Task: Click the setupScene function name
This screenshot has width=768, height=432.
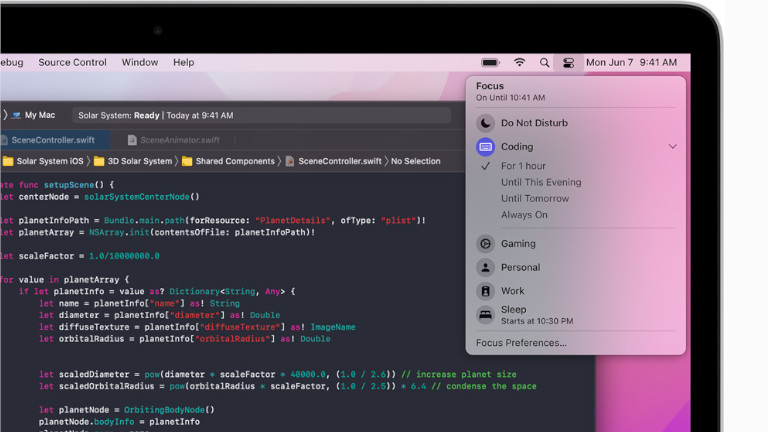Action: pyautogui.click(x=69, y=185)
